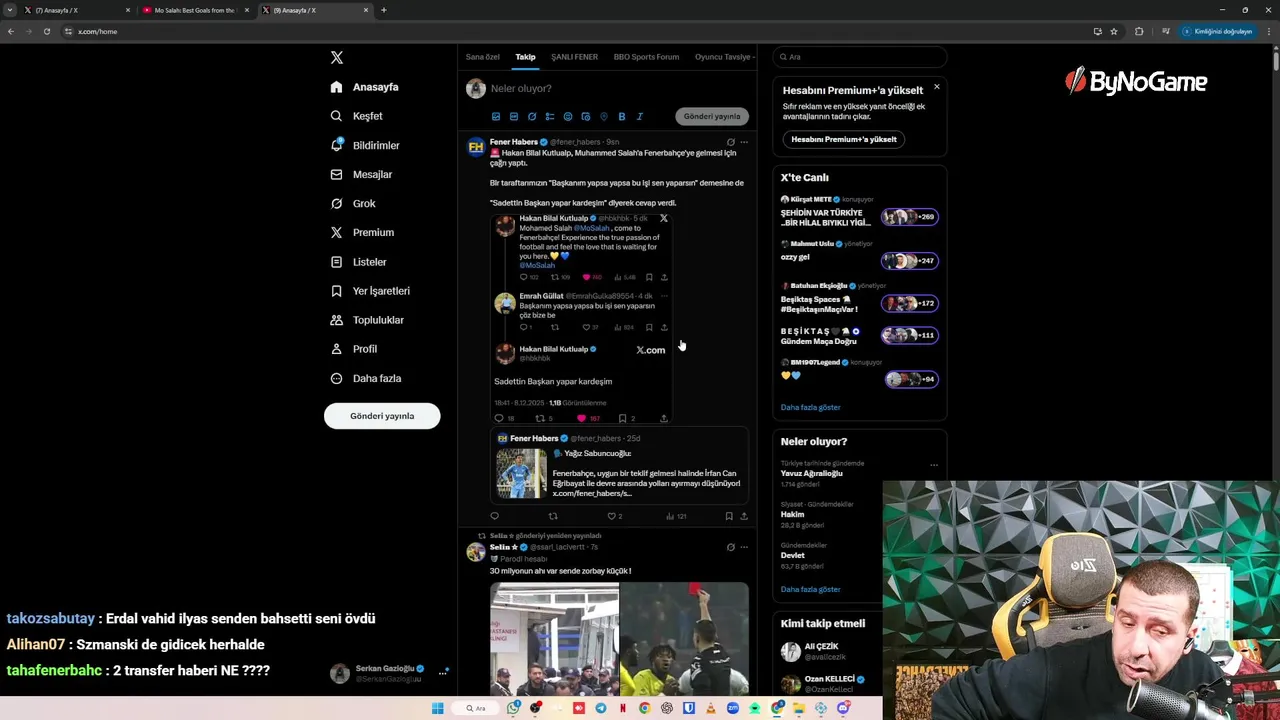Open Bildirimler notifications

(365, 145)
